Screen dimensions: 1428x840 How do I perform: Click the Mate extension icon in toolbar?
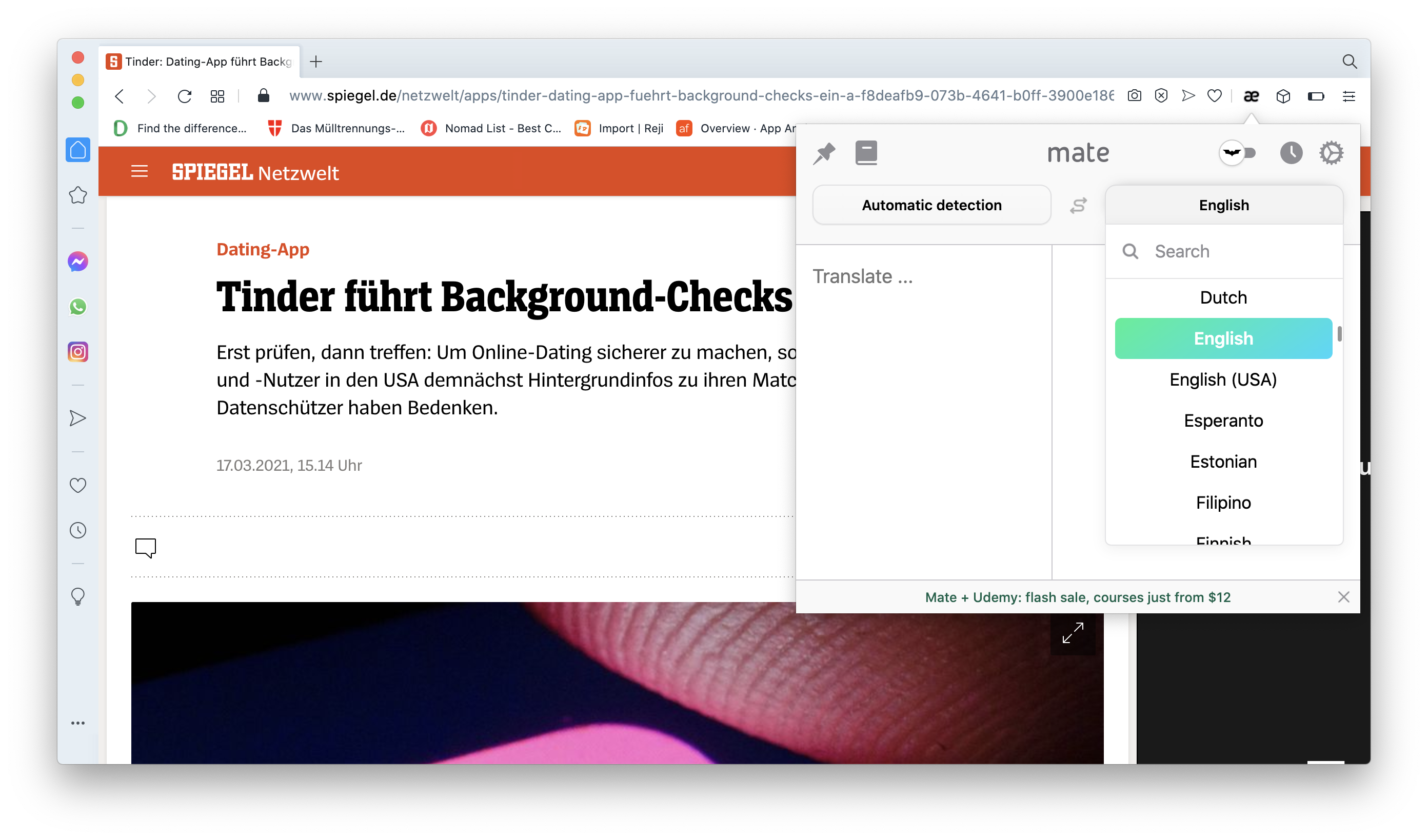coord(1251,96)
